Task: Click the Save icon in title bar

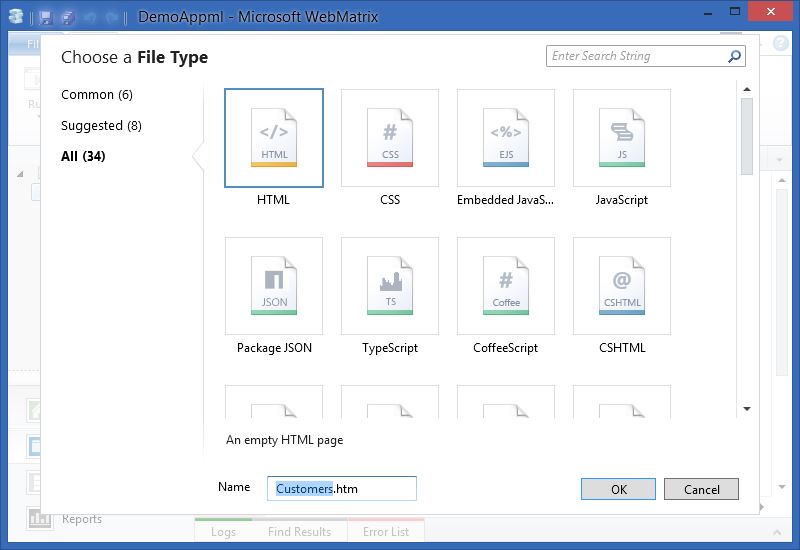Action: point(46,18)
